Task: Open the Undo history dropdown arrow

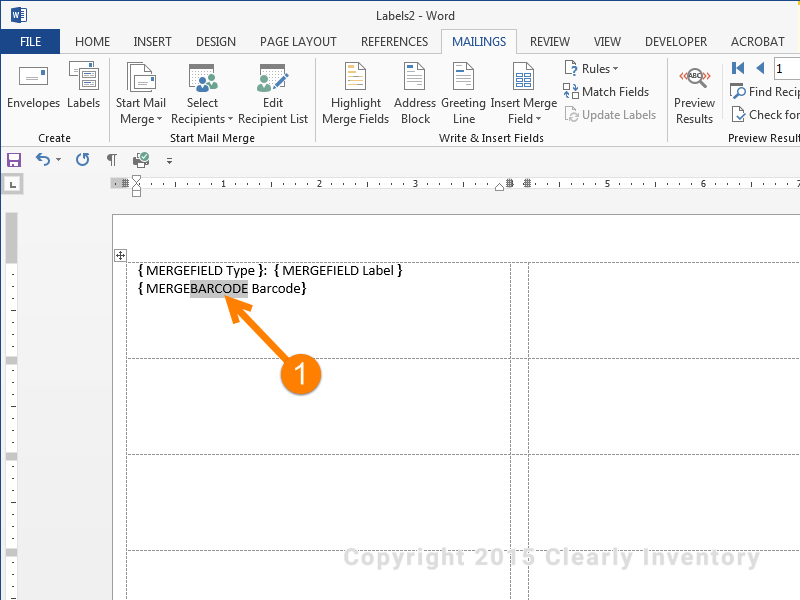Action: [x=59, y=160]
